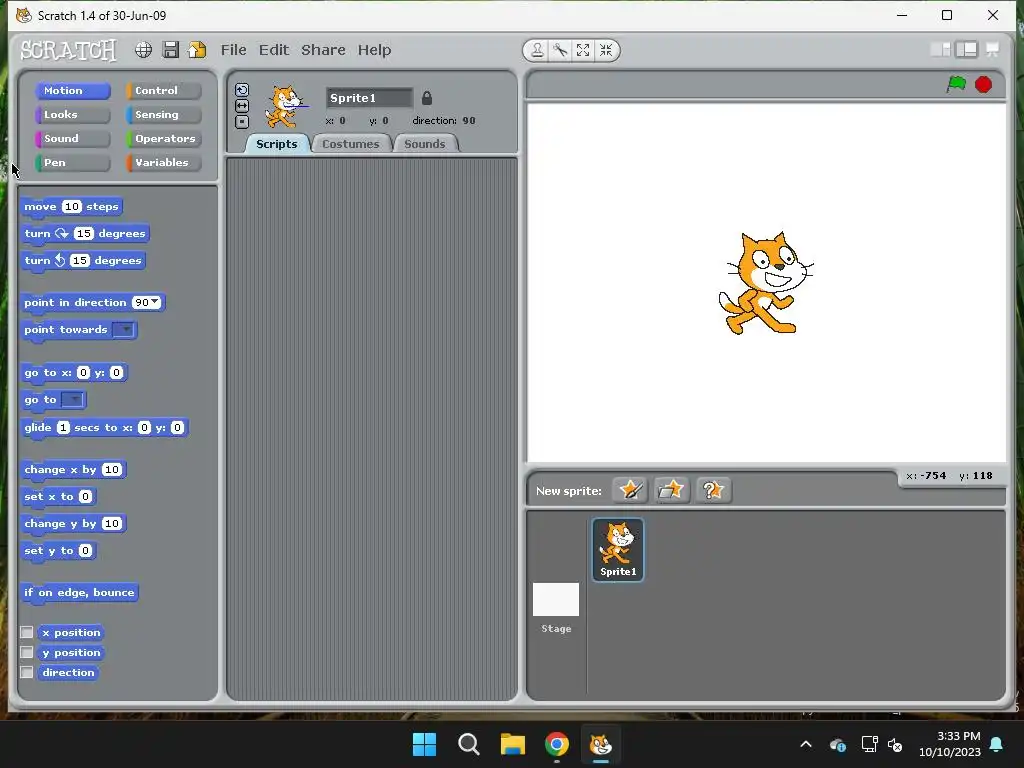Switch to small stage view mode
The image size is (1024, 768).
pos(940,50)
